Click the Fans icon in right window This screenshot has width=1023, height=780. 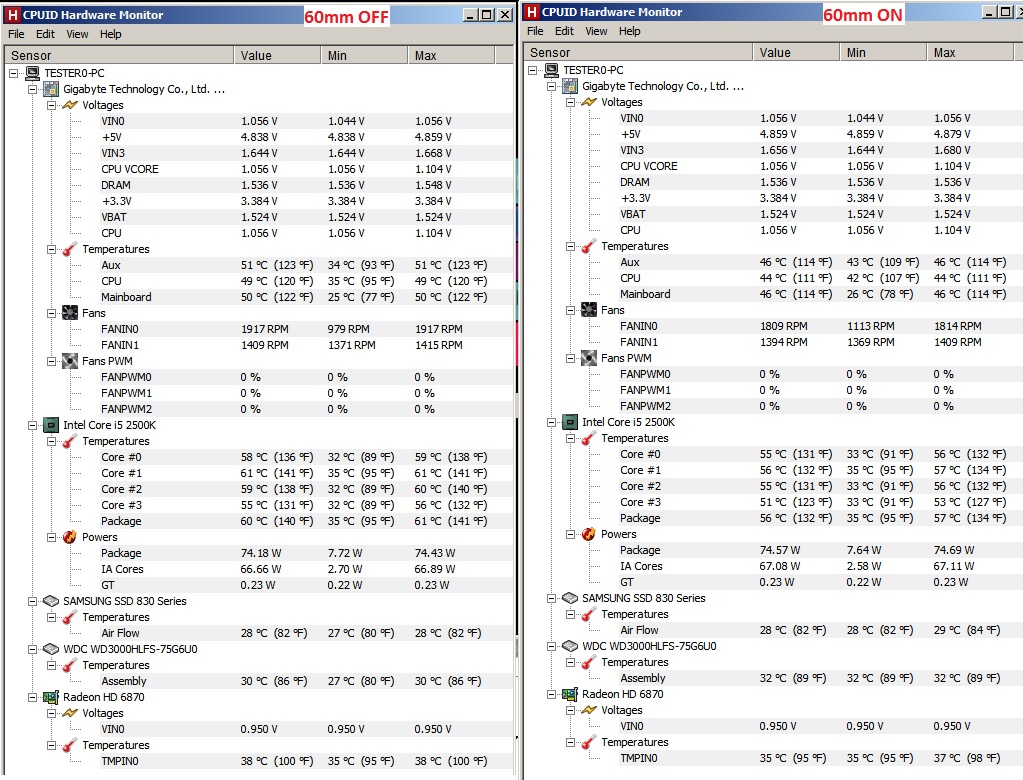(589, 310)
